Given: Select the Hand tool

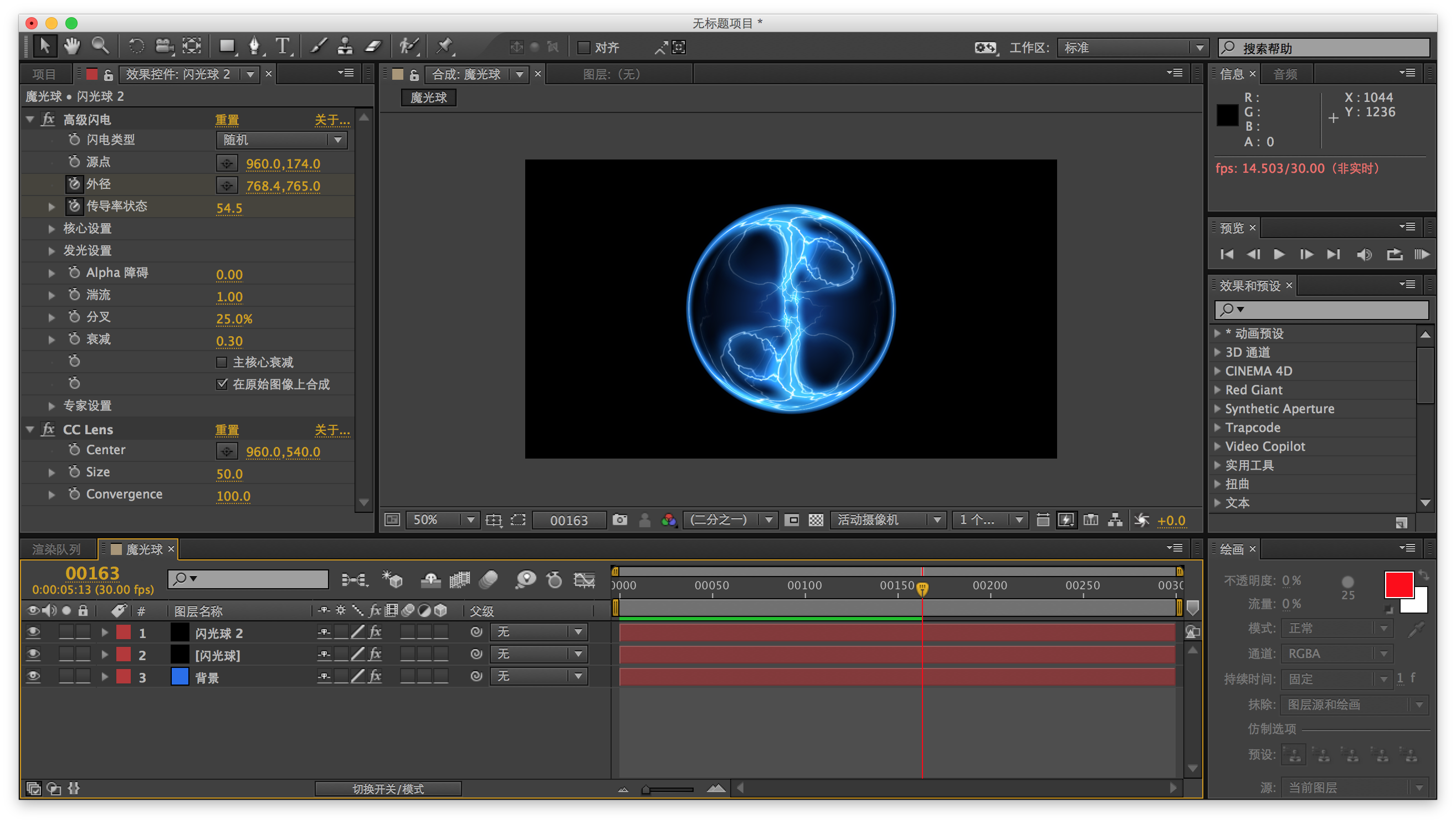Looking at the screenshot, I should pyautogui.click(x=72, y=46).
